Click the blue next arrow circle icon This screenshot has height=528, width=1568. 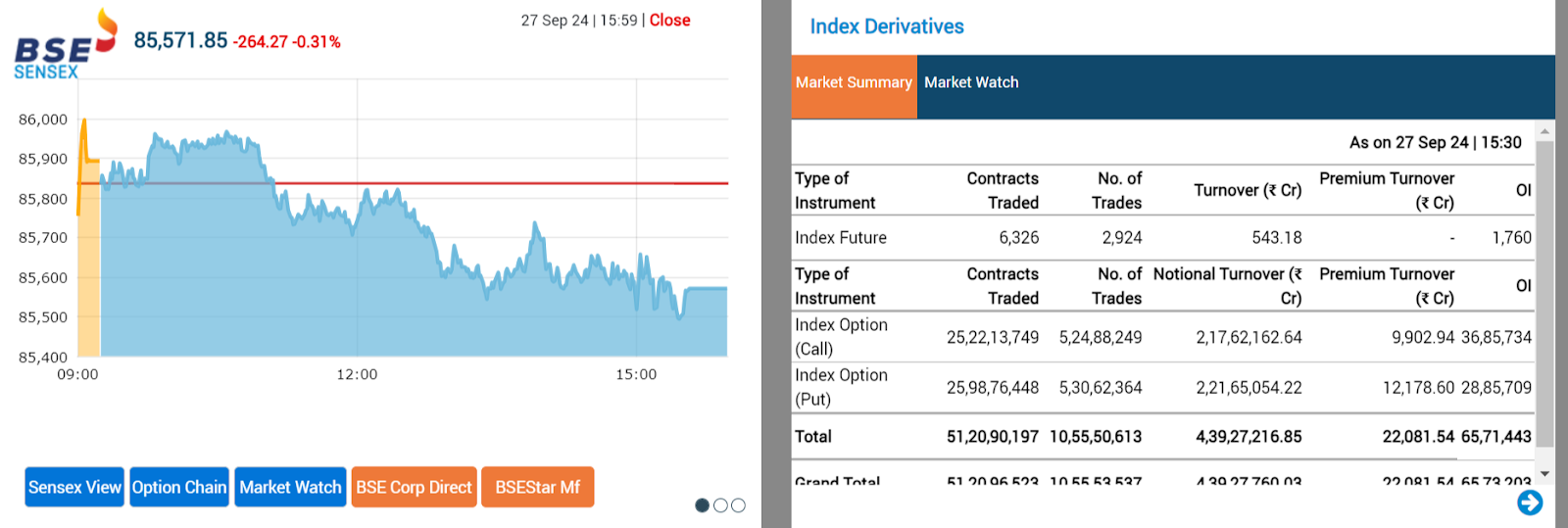point(1530,503)
